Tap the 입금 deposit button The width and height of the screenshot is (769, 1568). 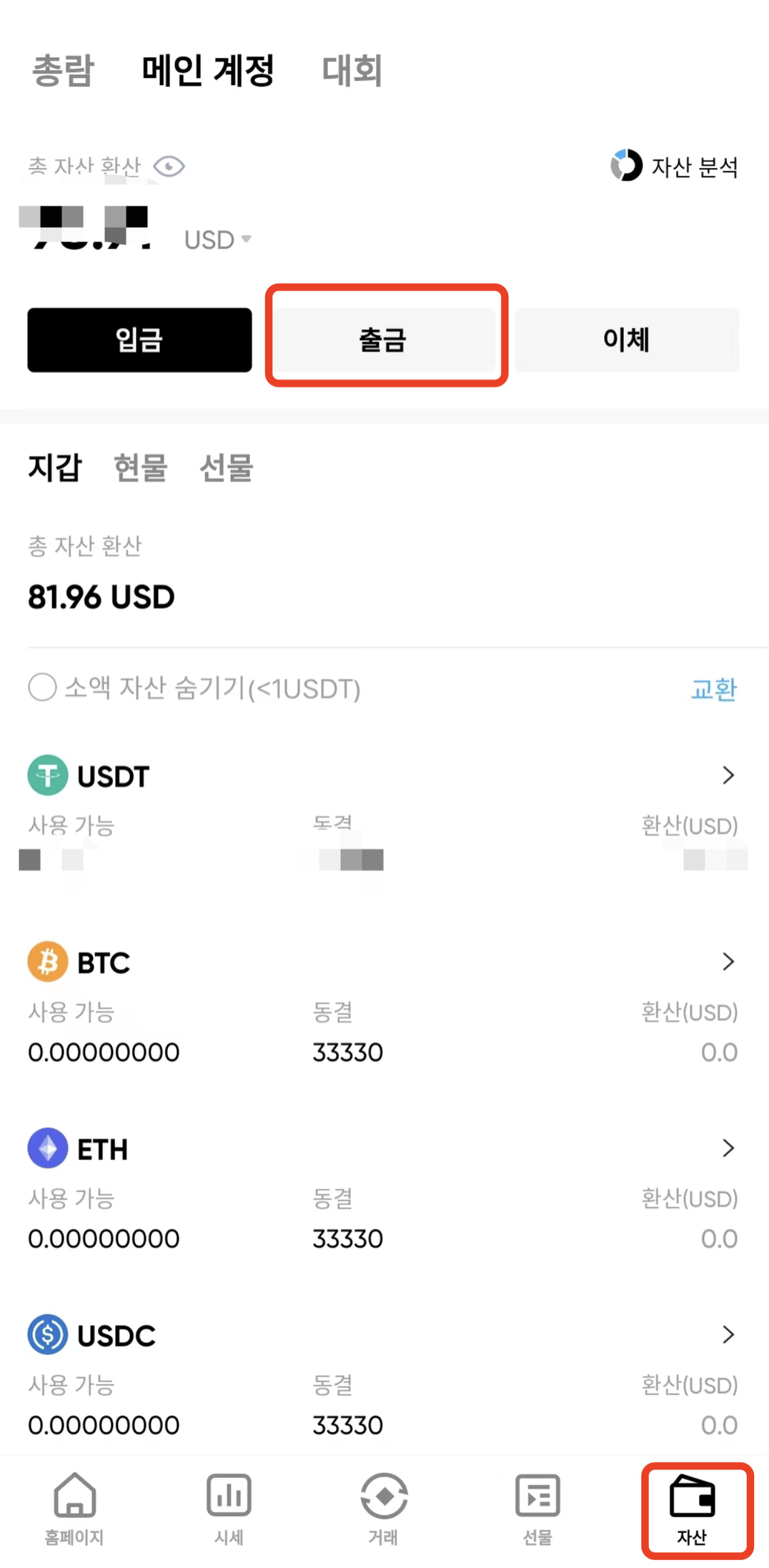point(139,339)
